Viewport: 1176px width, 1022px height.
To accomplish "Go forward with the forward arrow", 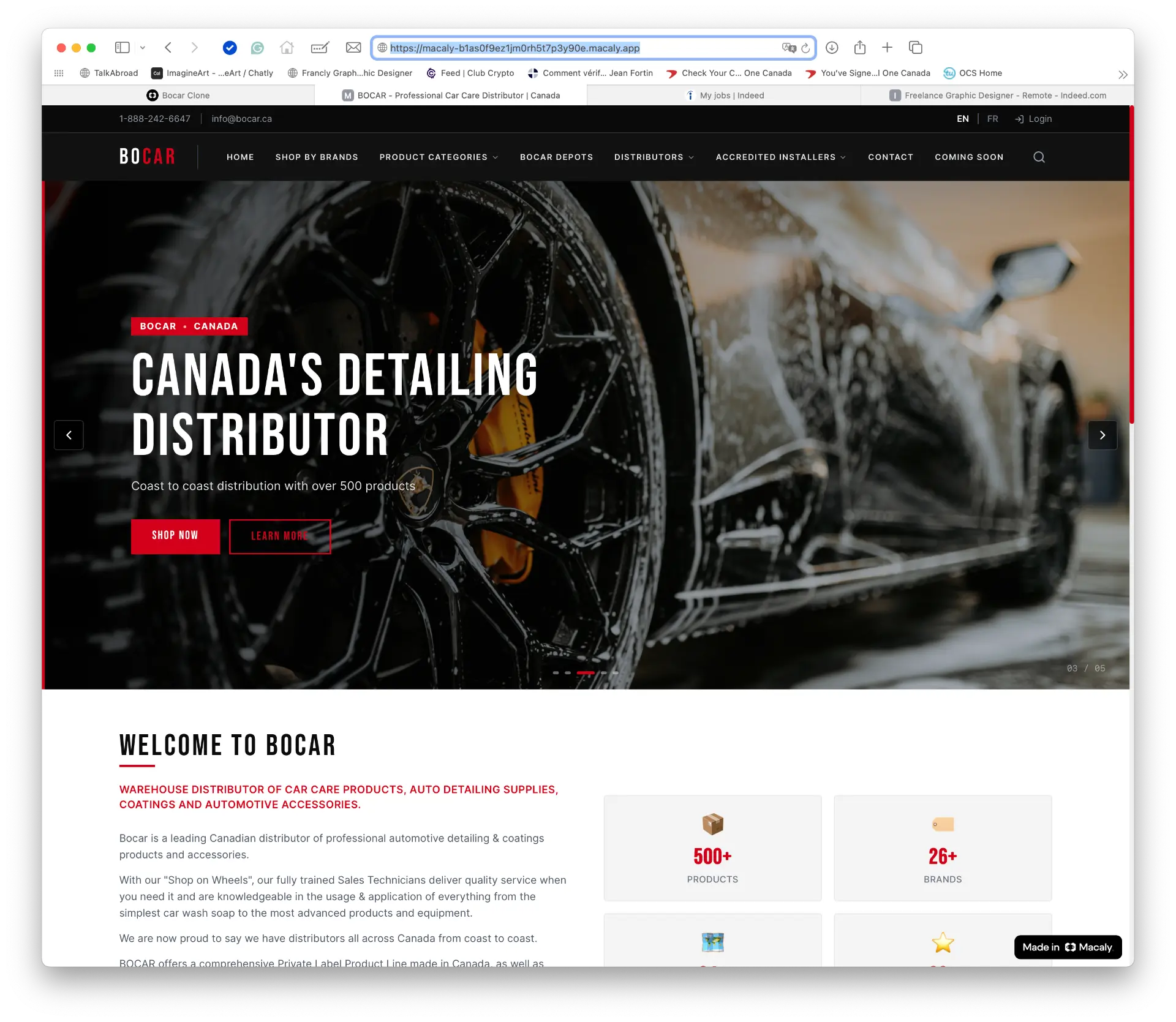I will (195, 47).
